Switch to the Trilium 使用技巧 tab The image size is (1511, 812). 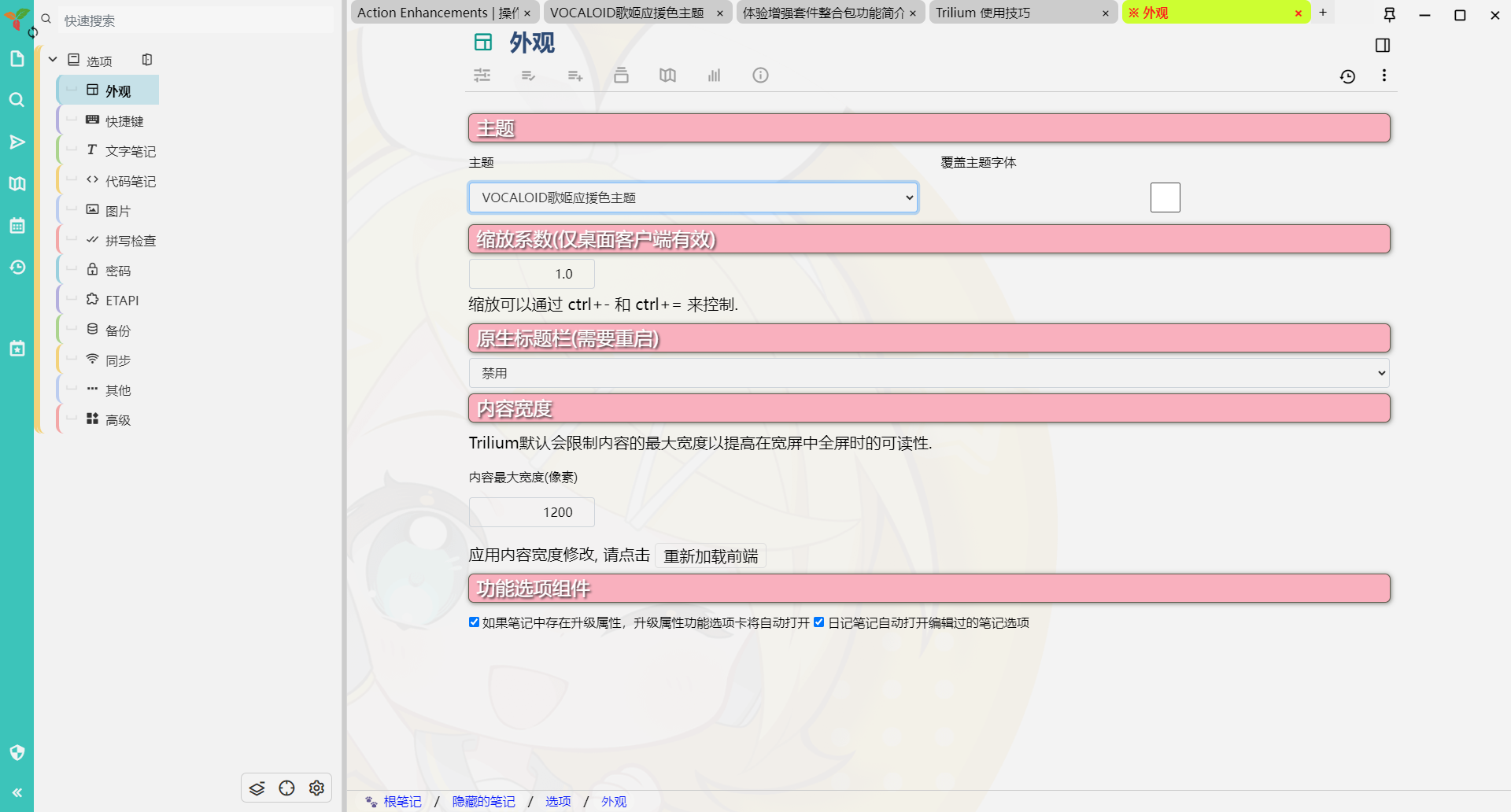coord(1015,13)
